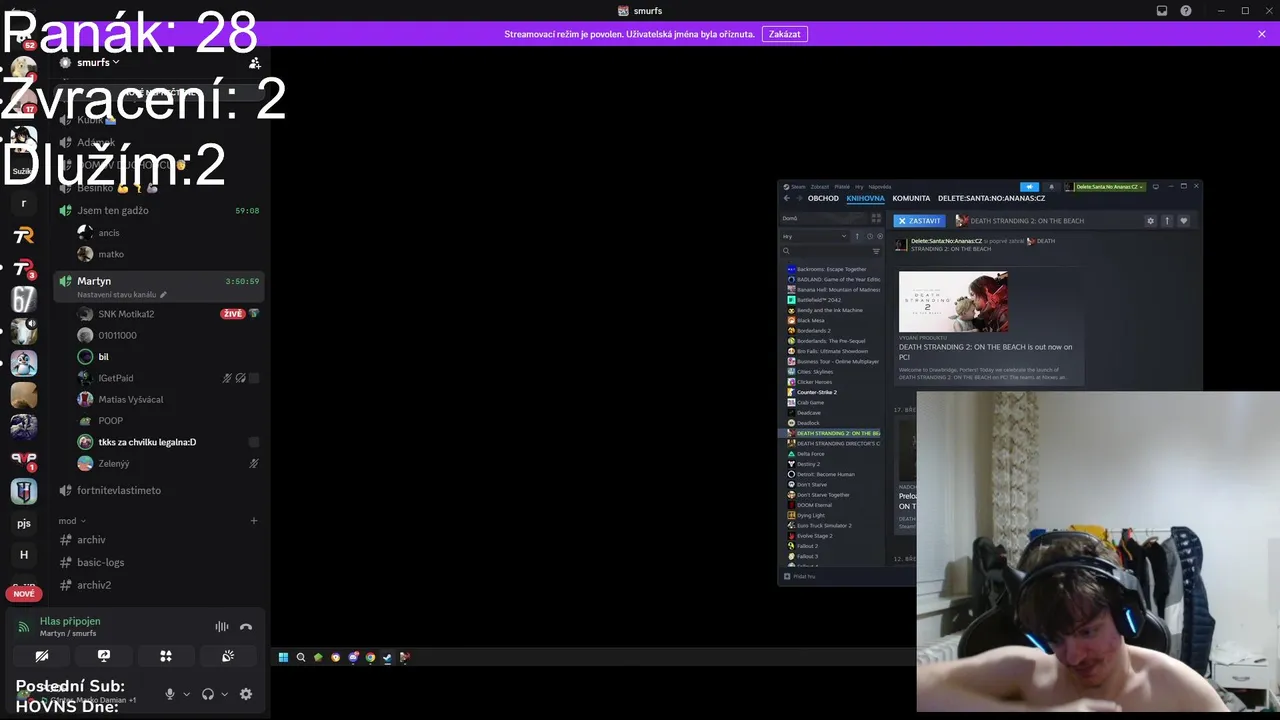Click Zakázat in the streamer mode banner
The height and width of the screenshot is (720, 1280).
pyautogui.click(x=784, y=34)
